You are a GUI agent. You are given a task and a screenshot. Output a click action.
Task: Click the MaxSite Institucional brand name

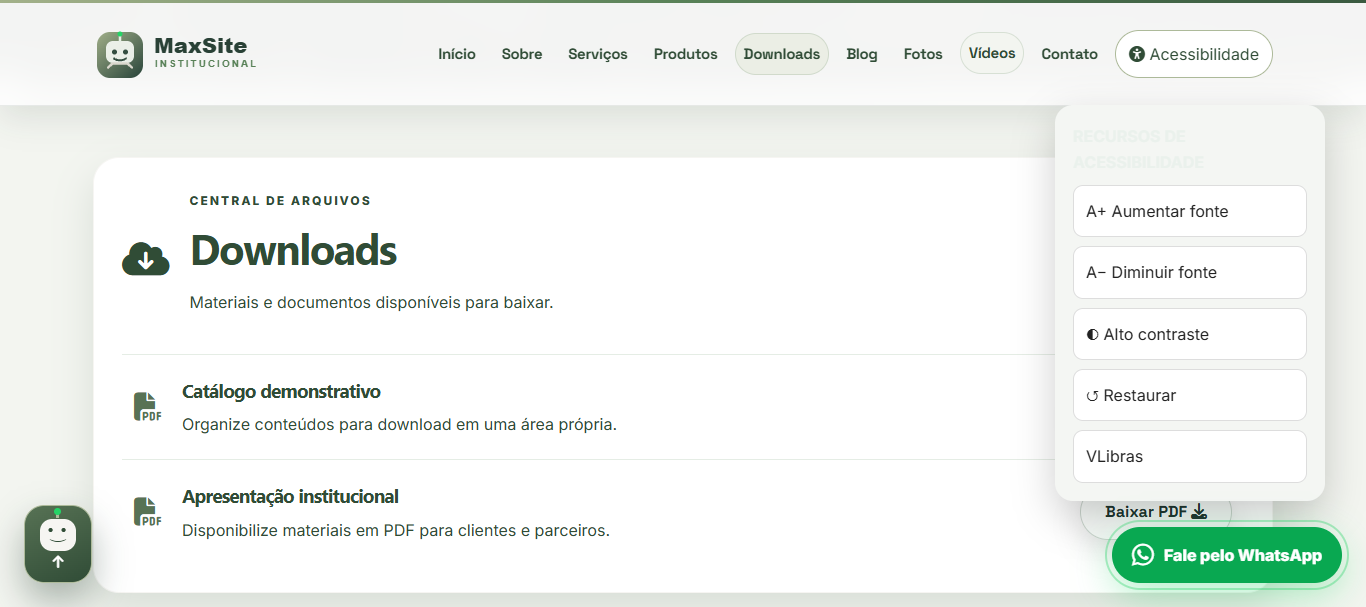[x=206, y=54]
